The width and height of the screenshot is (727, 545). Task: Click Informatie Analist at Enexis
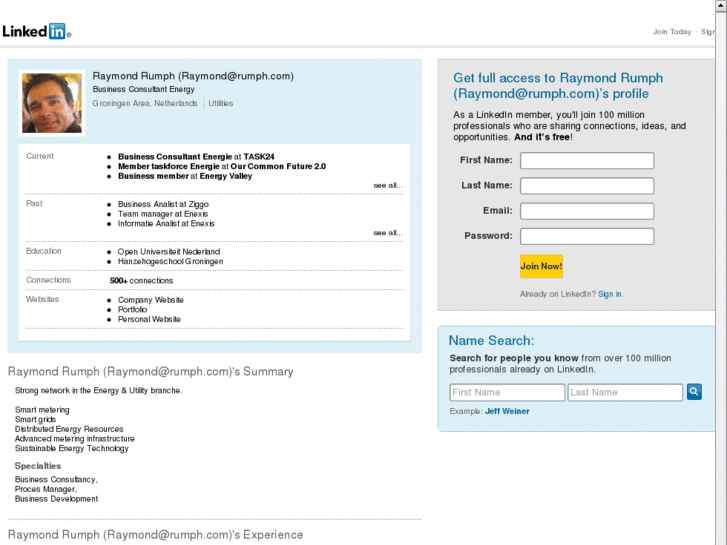click(x=166, y=224)
